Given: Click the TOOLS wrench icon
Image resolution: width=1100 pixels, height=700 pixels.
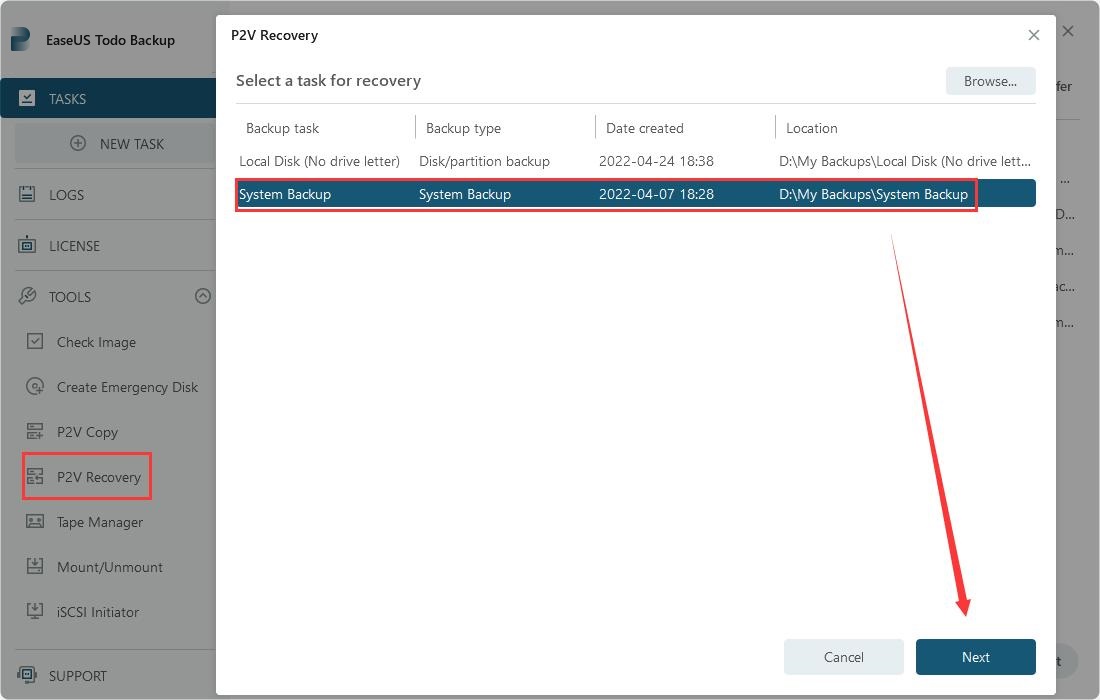Looking at the screenshot, I should 27,296.
